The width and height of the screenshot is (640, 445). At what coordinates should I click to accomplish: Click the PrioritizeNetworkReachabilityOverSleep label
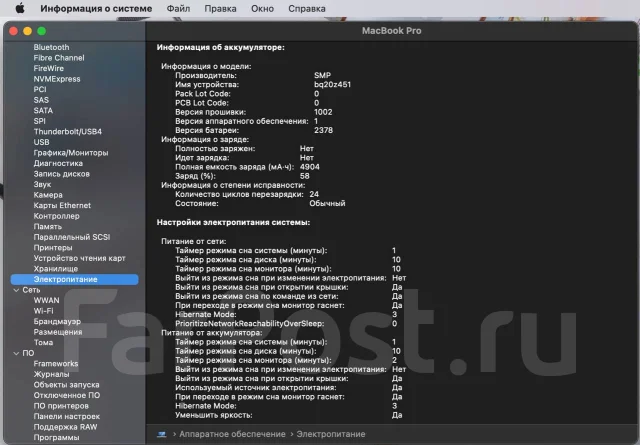(250, 324)
